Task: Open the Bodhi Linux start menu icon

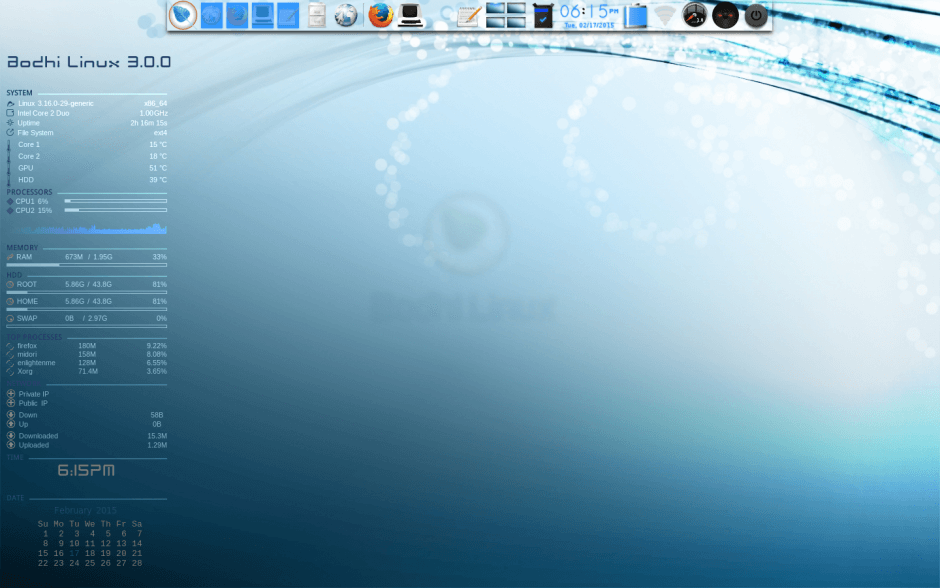Action: 183,16
